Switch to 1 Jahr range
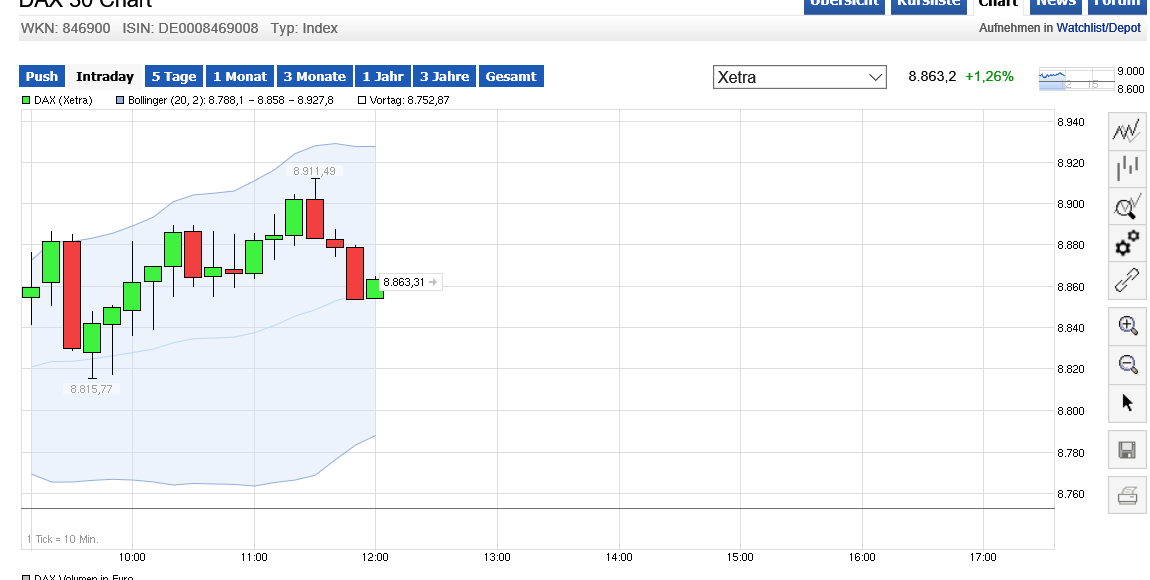Image resolution: width=1150 pixels, height=580 pixels. click(x=383, y=76)
